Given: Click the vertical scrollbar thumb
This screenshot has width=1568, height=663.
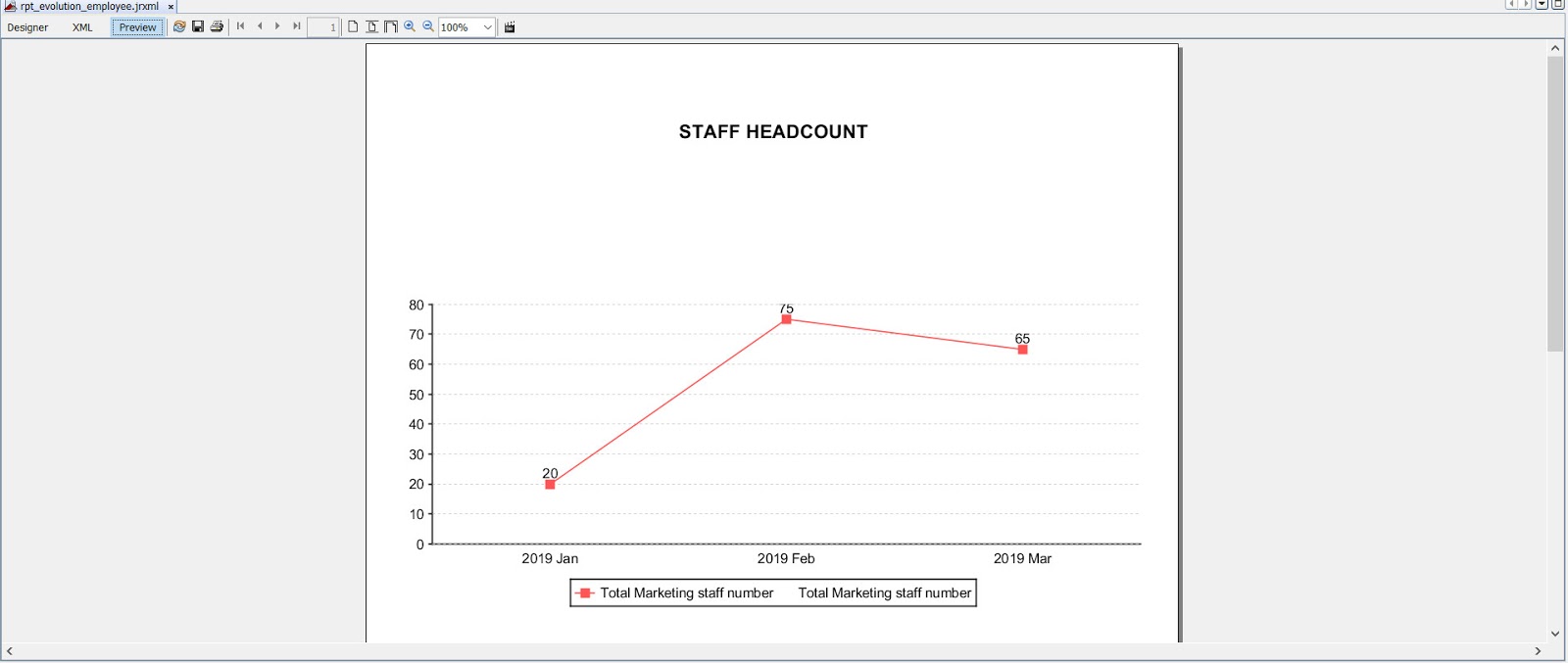Looking at the screenshot, I should 1555,204.
